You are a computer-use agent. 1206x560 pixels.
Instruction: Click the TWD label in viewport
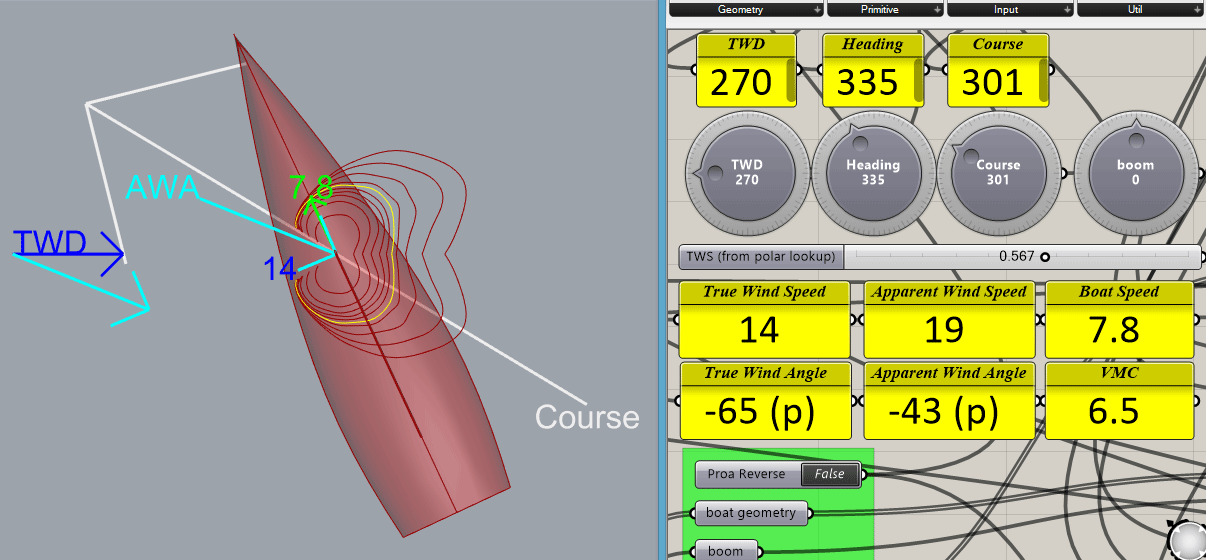click(50, 242)
